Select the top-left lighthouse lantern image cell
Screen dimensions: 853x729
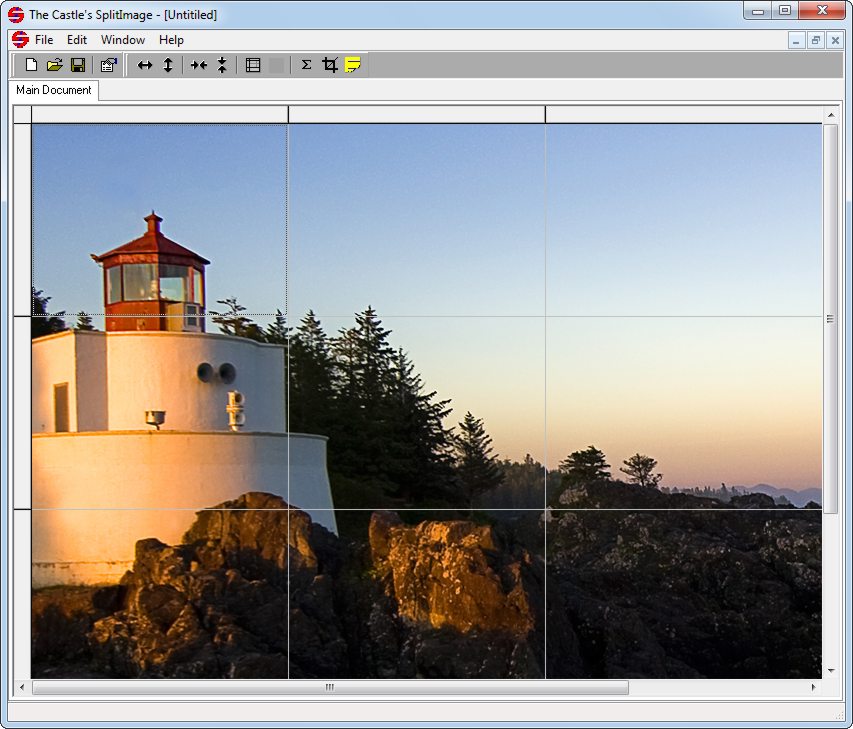pyautogui.click(x=160, y=220)
